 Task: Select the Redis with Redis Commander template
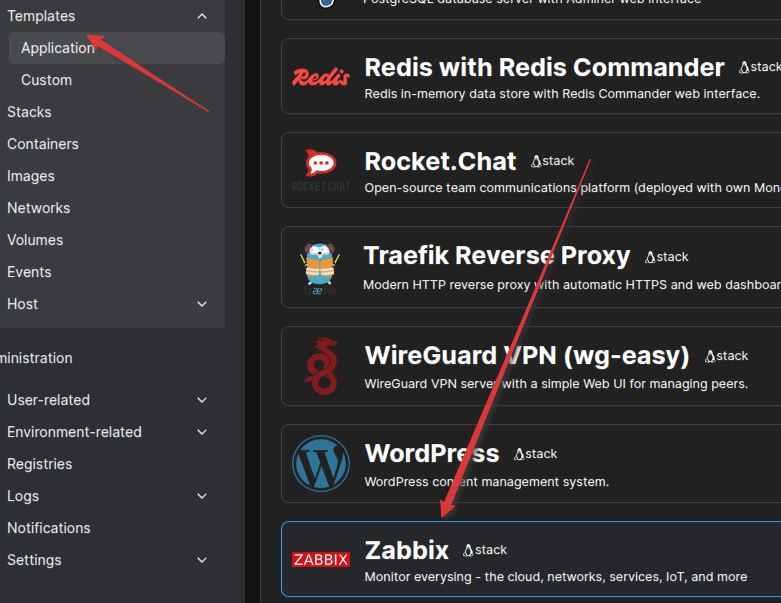tap(544, 67)
